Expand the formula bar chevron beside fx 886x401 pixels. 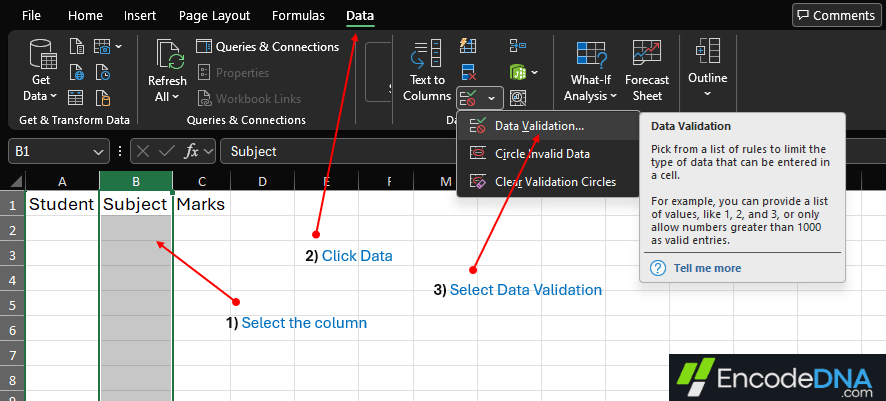(x=209, y=151)
